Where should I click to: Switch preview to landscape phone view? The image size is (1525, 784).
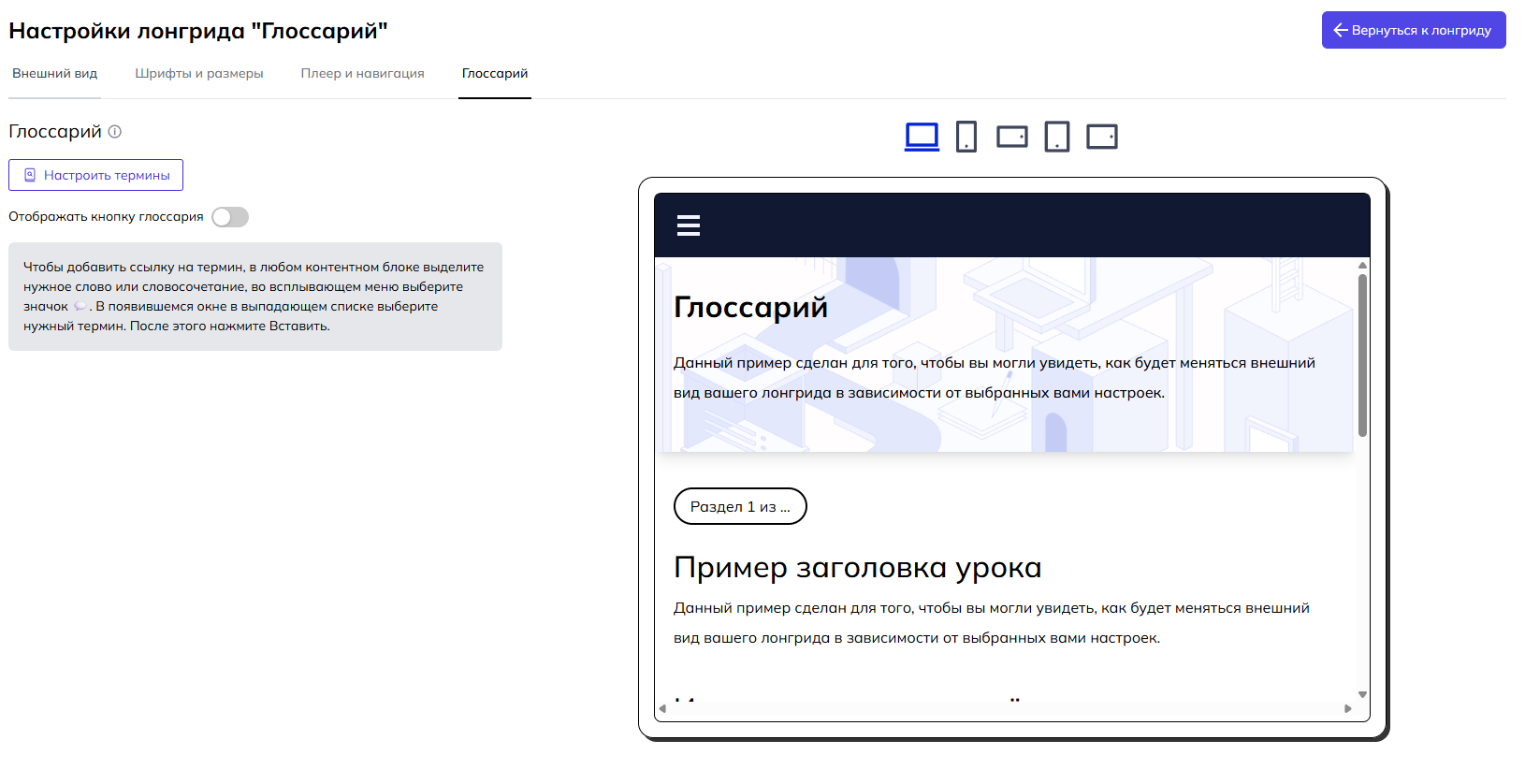pyautogui.click(x=1011, y=137)
